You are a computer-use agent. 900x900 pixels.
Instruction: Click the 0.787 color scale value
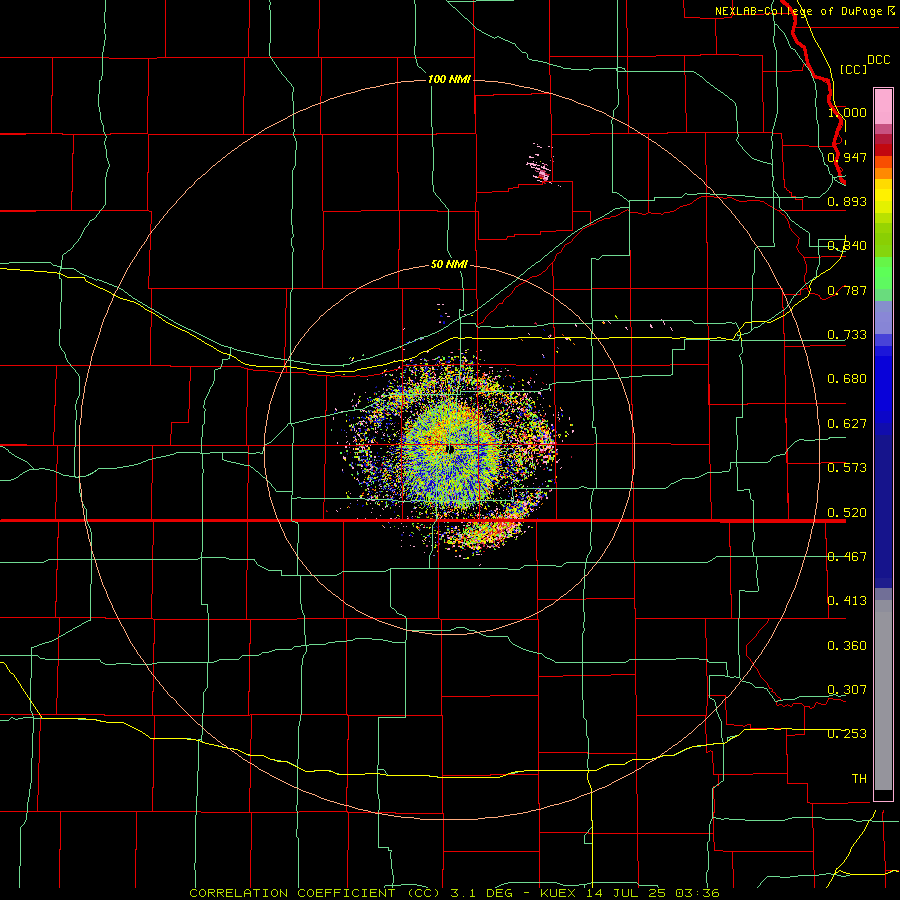point(847,290)
